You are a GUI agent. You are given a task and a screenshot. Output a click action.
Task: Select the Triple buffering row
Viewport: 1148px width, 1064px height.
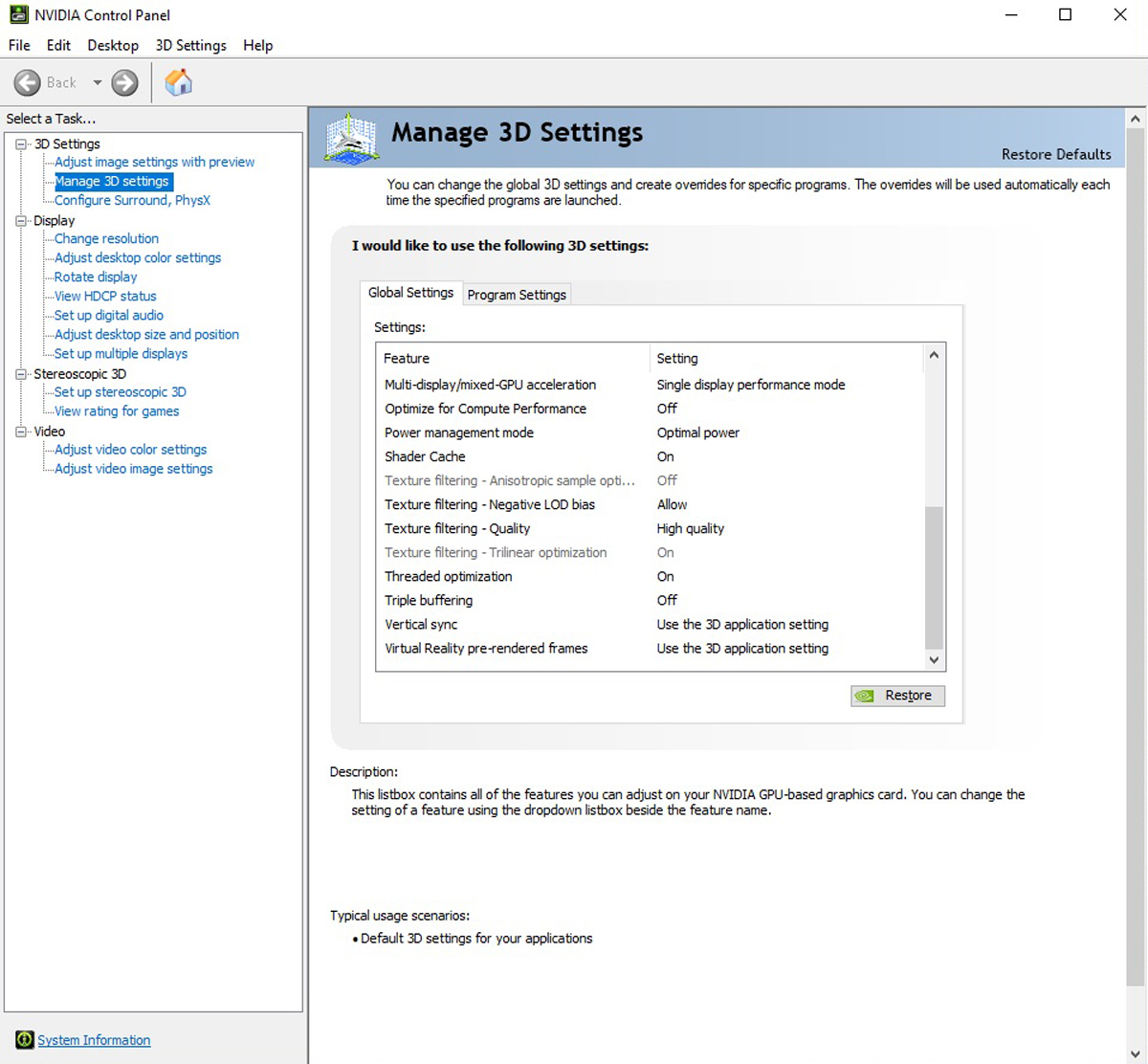click(x=651, y=600)
